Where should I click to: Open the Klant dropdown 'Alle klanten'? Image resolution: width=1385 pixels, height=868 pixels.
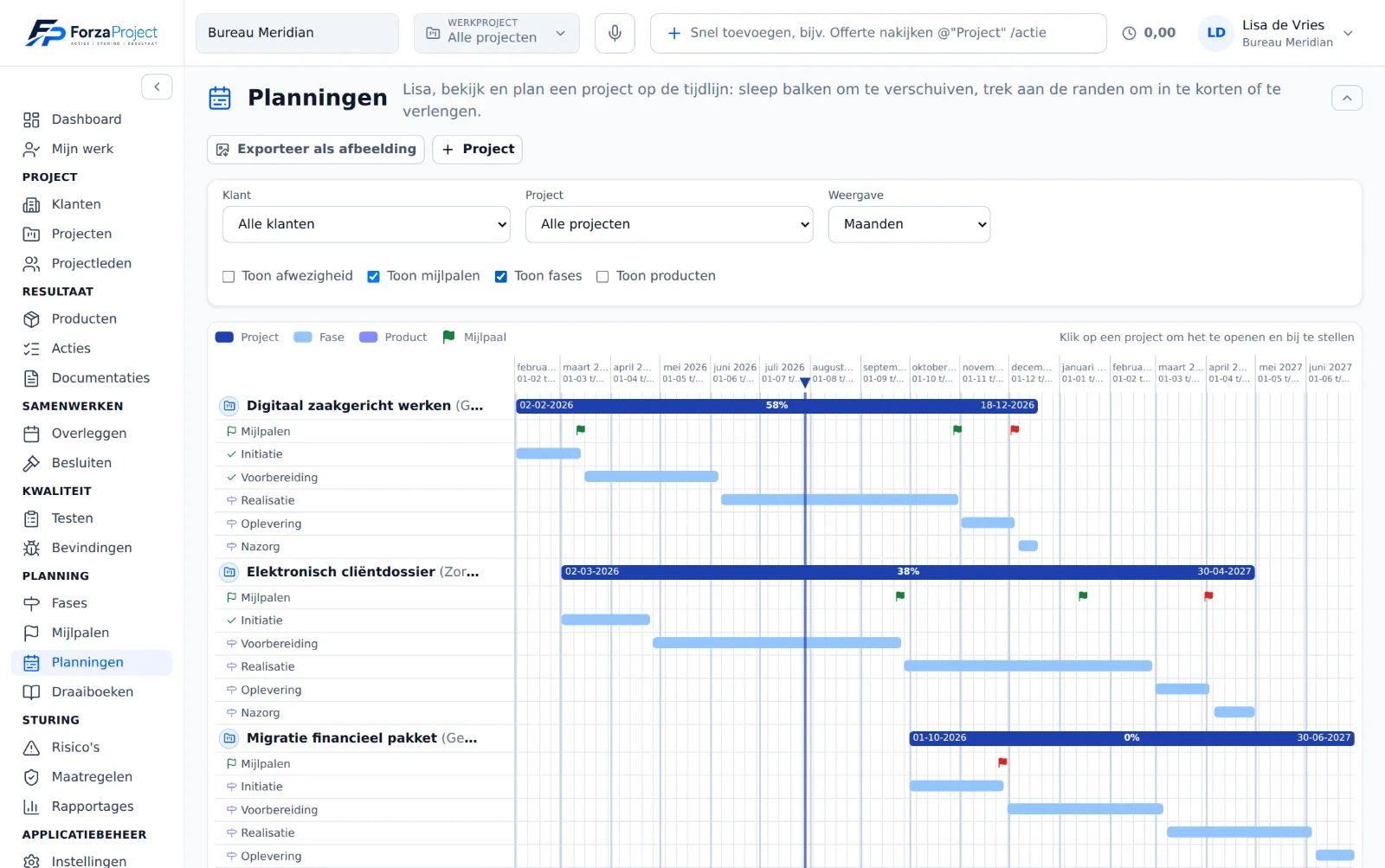coord(366,224)
